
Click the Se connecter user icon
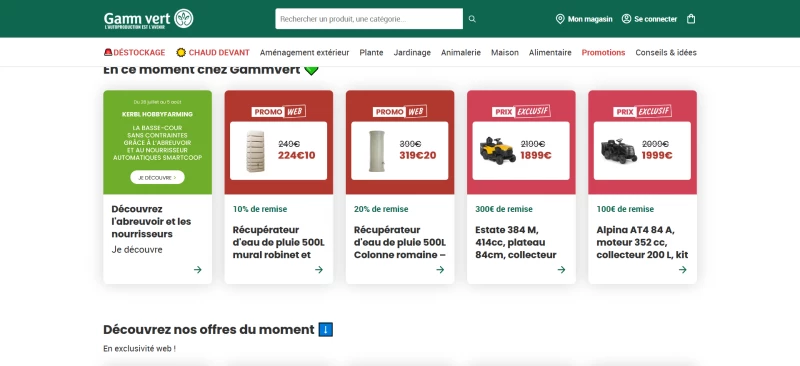626,19
